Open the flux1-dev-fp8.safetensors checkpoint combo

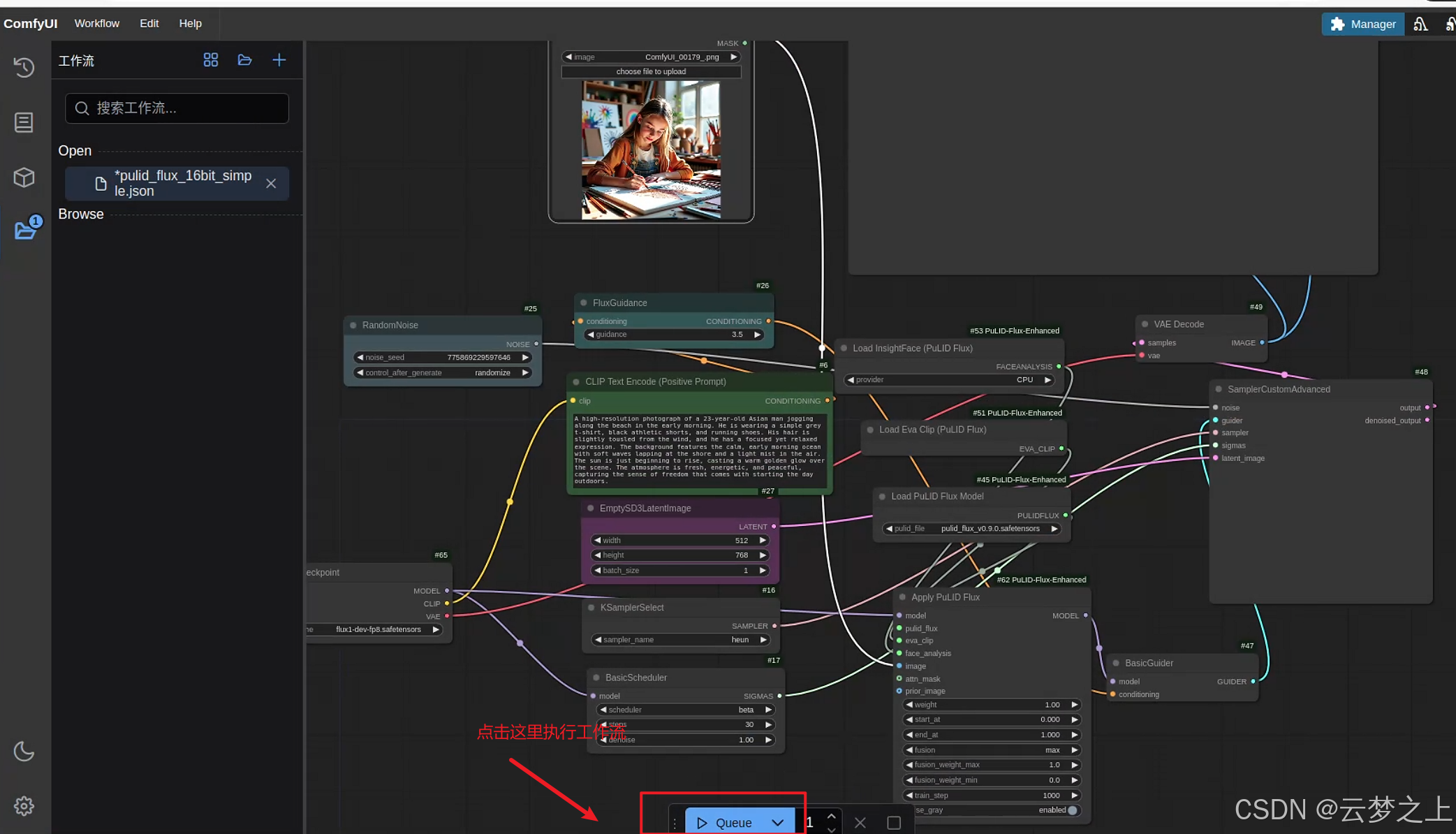pyautogui.click(x=375, y=629)
